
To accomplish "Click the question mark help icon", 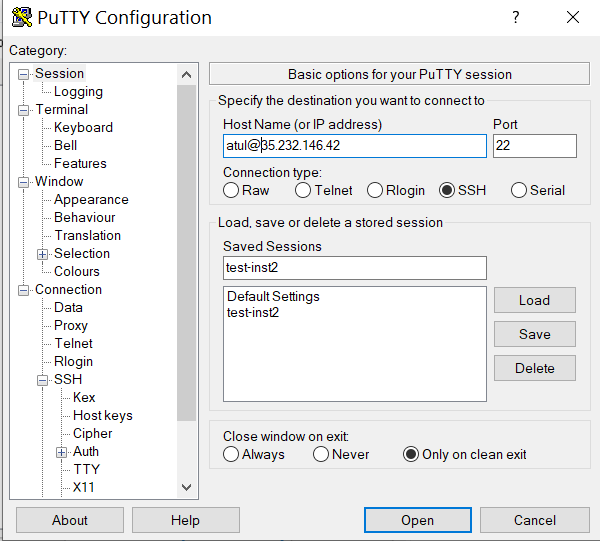I will click(516, 17).
